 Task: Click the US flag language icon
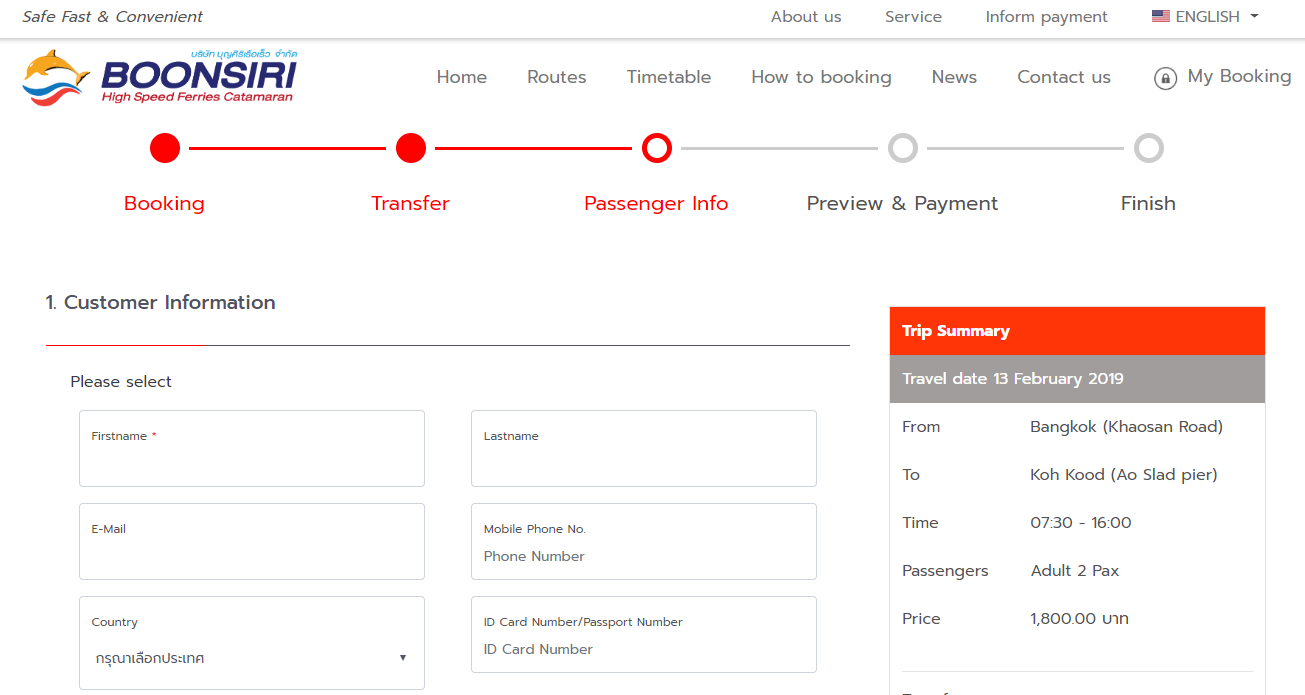(1160, 16)
